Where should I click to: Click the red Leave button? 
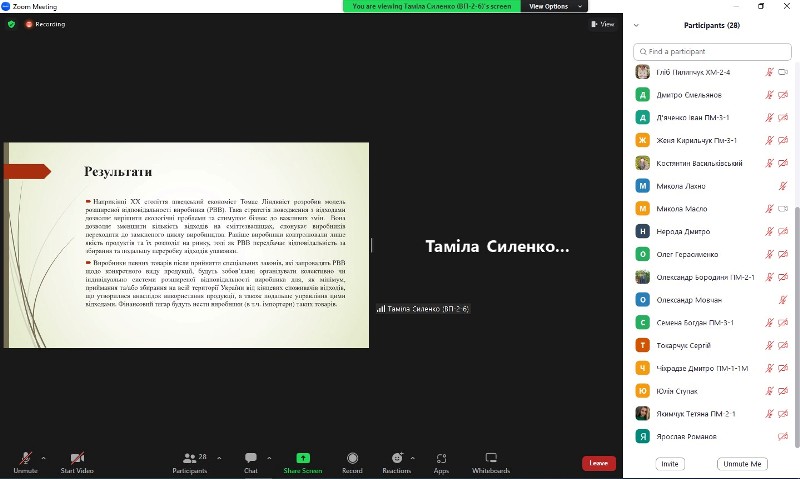tap(598, 463)
